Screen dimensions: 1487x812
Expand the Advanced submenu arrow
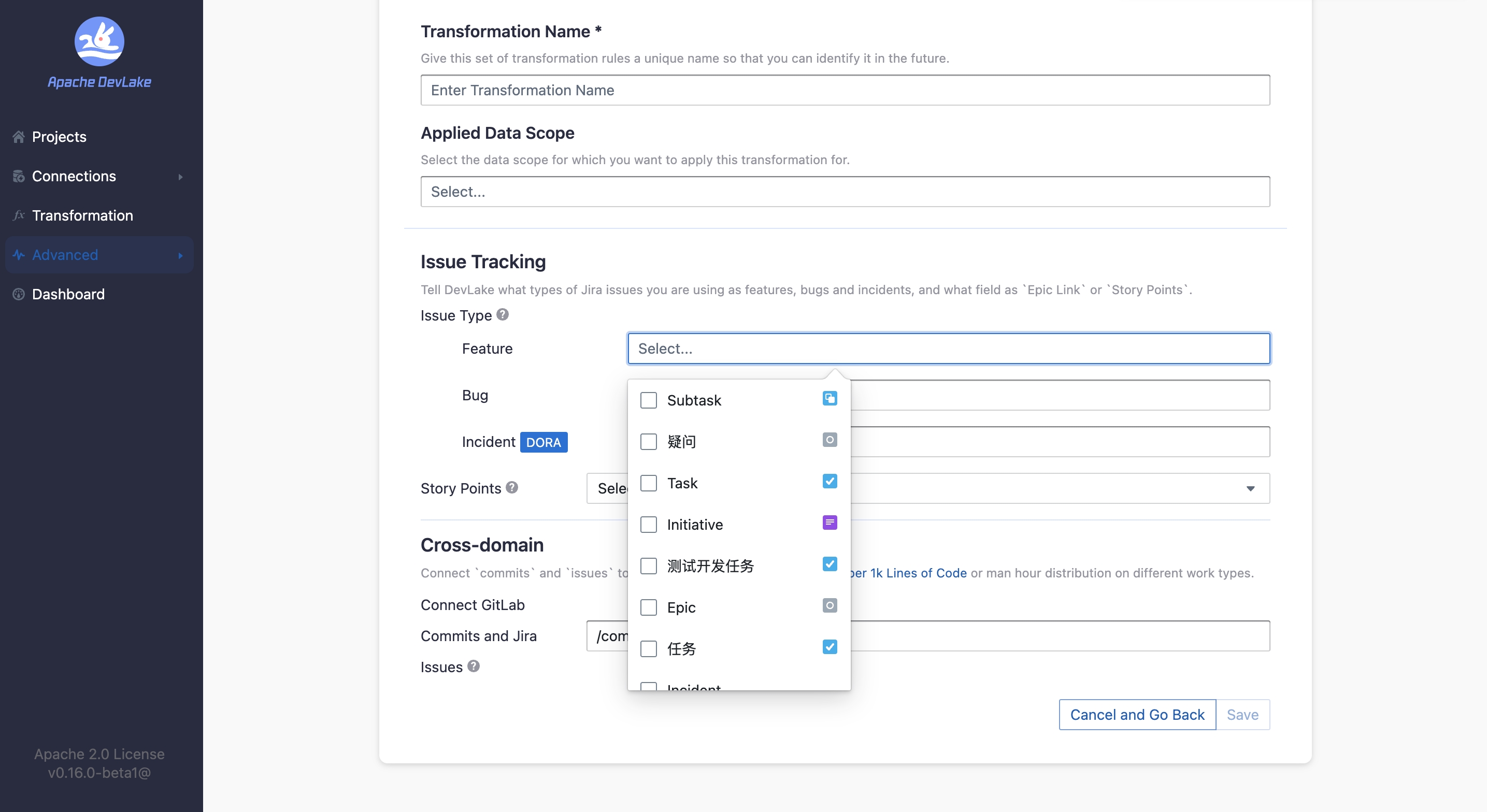click(x=181, y=255)
